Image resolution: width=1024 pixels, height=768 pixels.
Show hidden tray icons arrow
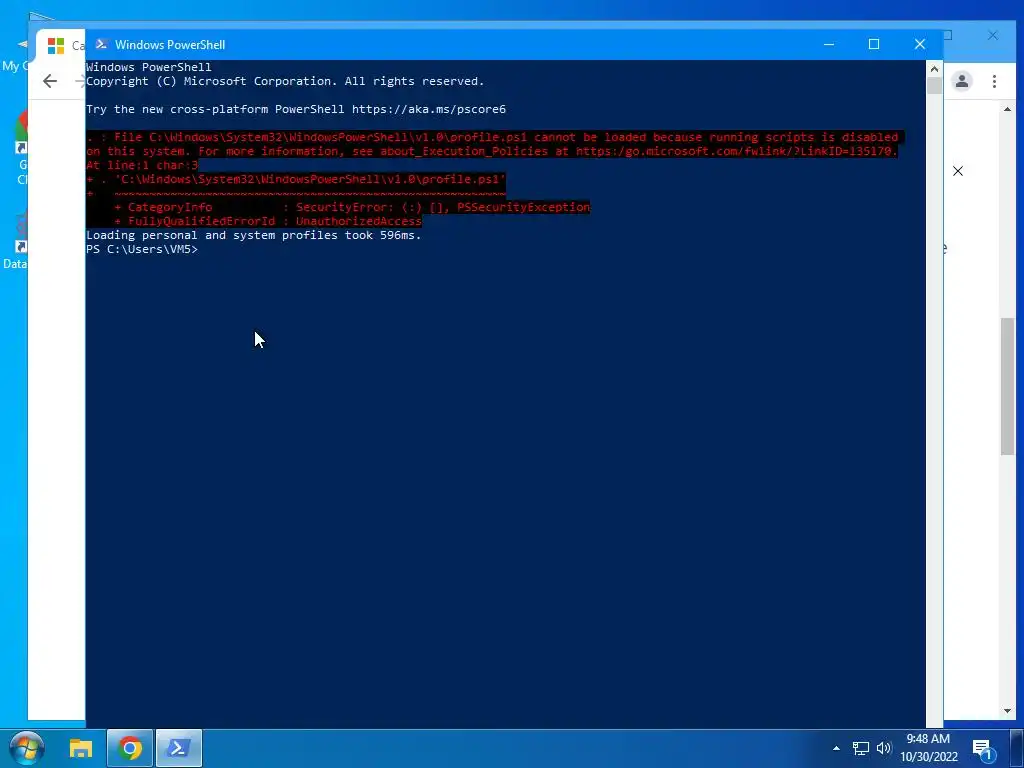(x=836, y=748)
